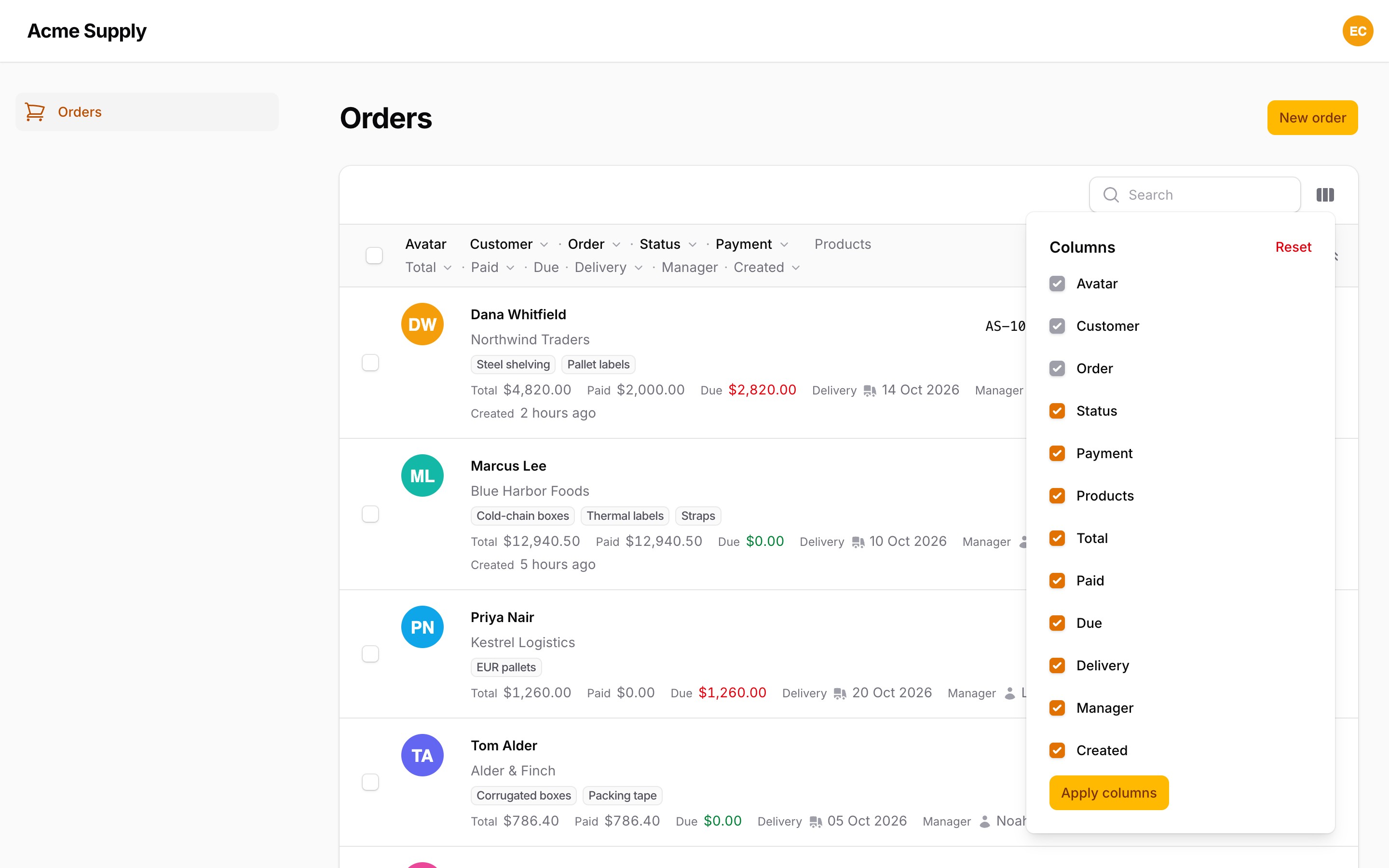Sort by the Status column header
Screen dimensions: 1389x868
coord(668,244)
